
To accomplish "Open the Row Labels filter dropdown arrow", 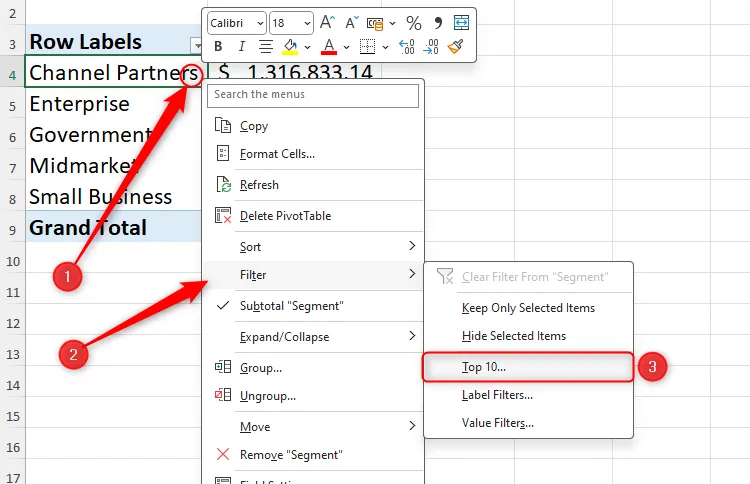I will [x=197, y=45].
